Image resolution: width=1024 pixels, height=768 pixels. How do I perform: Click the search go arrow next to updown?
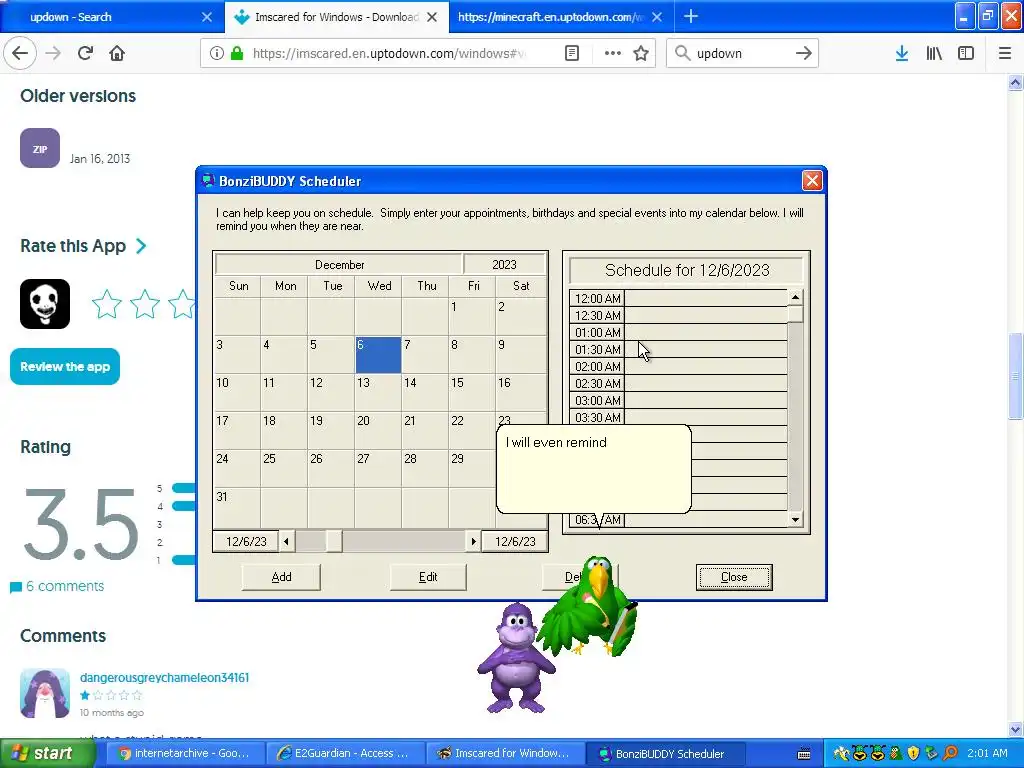point(803,53)
